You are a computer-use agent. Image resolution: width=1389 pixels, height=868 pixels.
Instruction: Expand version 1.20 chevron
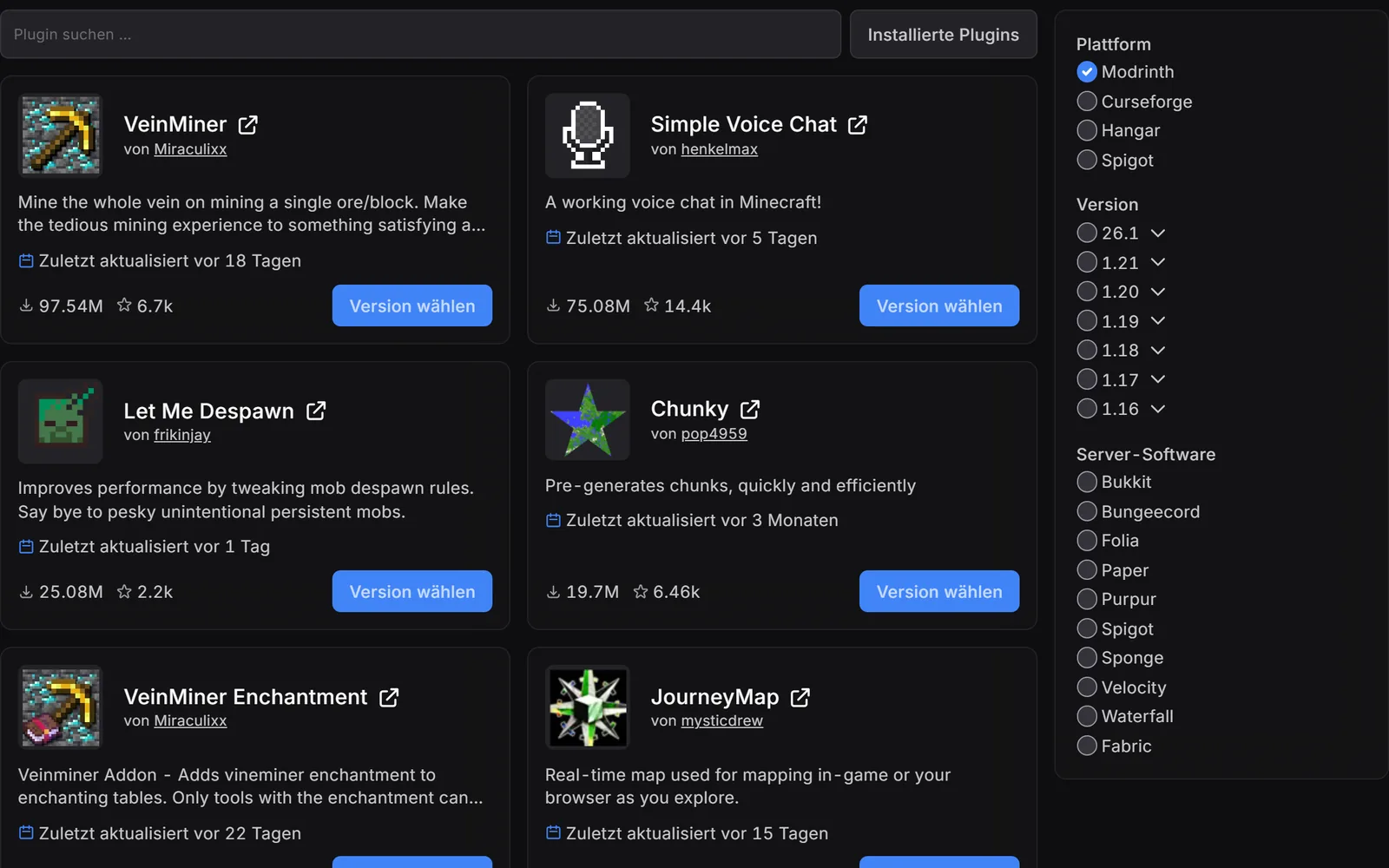[1158, 292]
